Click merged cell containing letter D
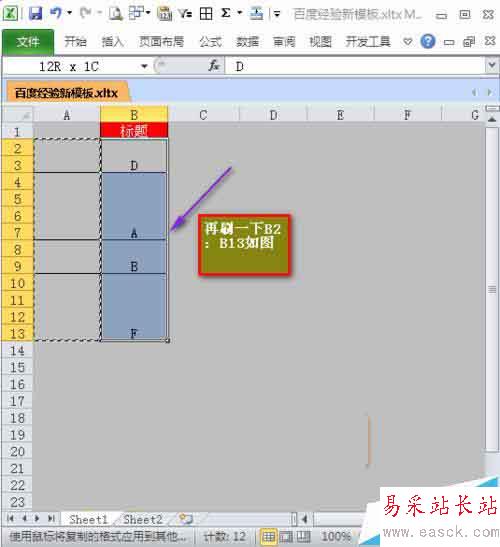This screenshot has width=500, height=547. [134, 156]
